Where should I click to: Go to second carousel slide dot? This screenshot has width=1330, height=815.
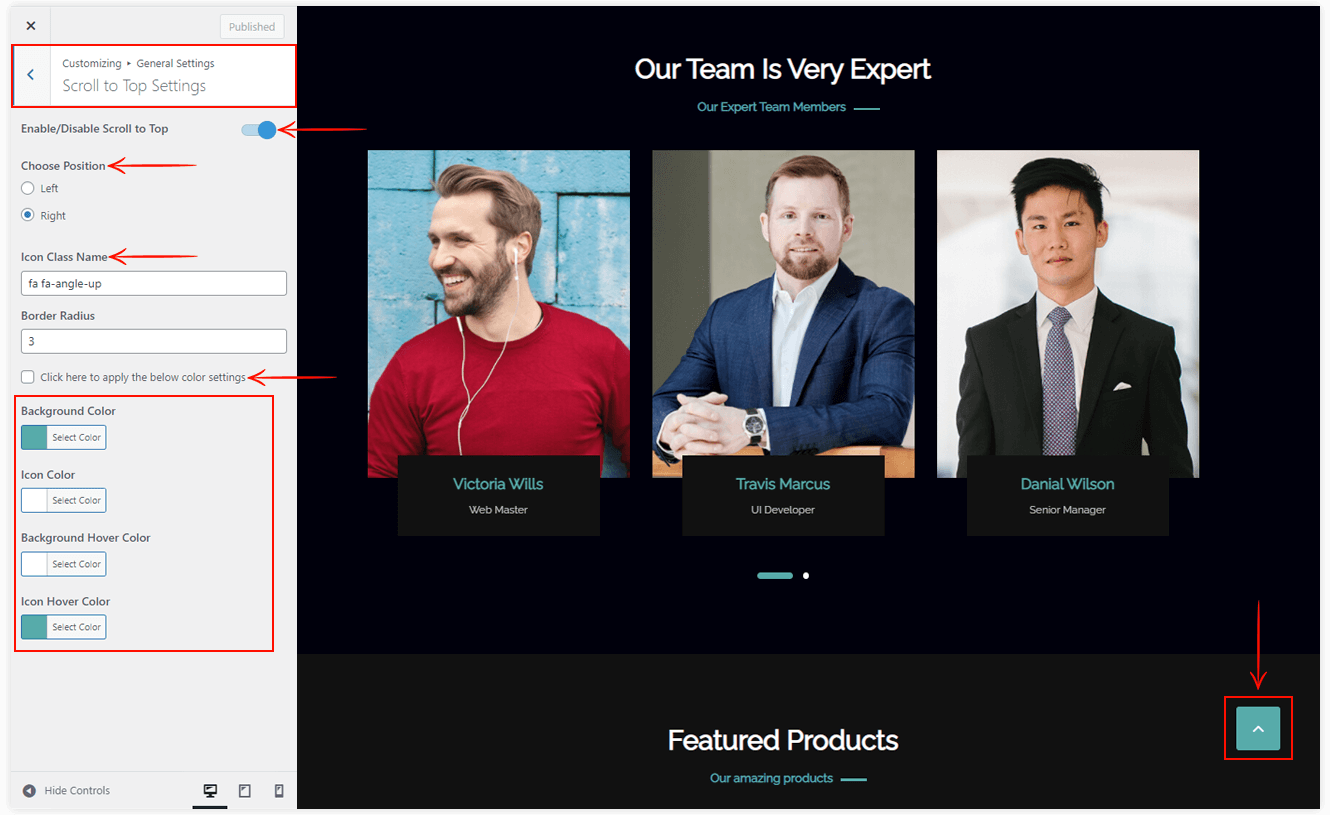pyautogui.click(x=806, y=576)
